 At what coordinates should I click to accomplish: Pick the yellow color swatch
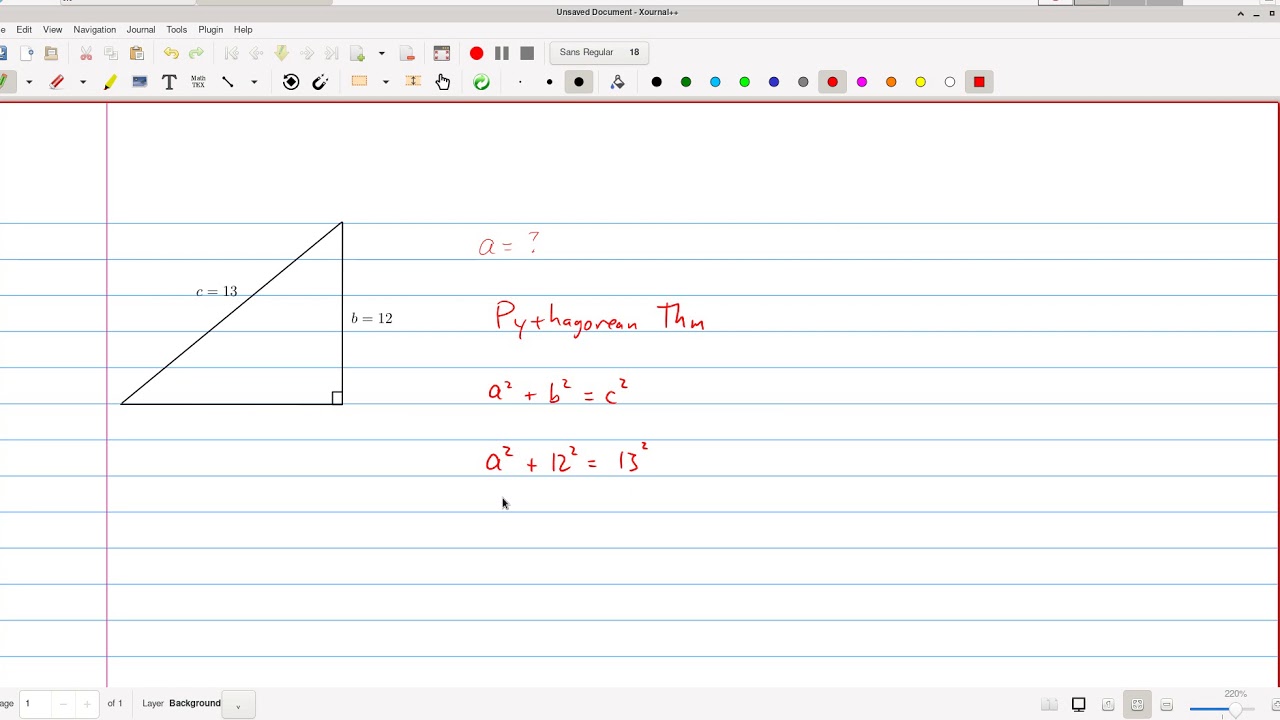pyautogui.click(x=921, y=82)
